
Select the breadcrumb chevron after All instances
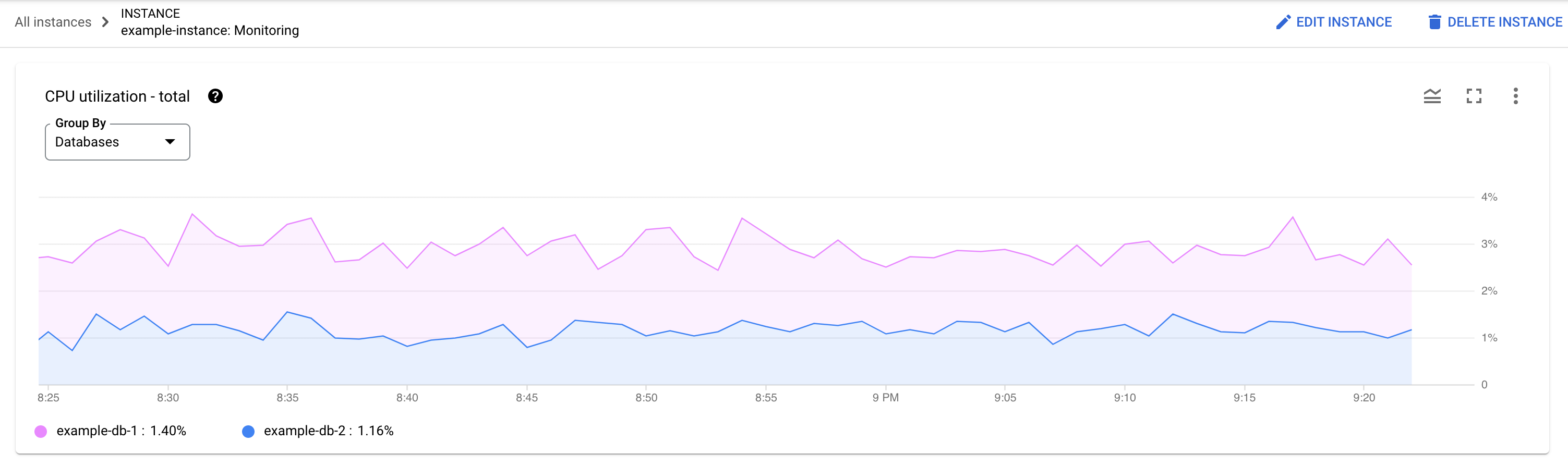106,22
